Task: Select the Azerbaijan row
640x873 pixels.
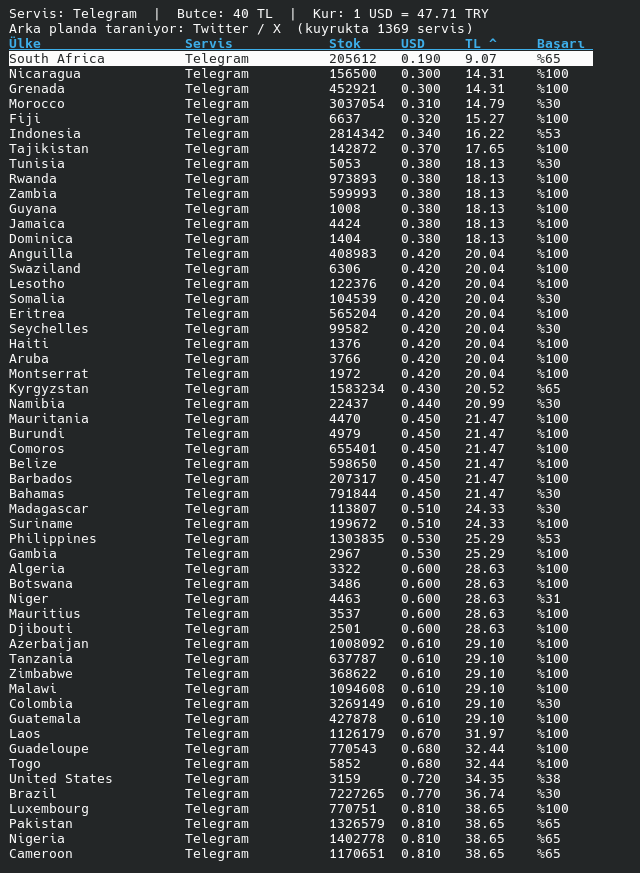Action: [x=301, y=644]
